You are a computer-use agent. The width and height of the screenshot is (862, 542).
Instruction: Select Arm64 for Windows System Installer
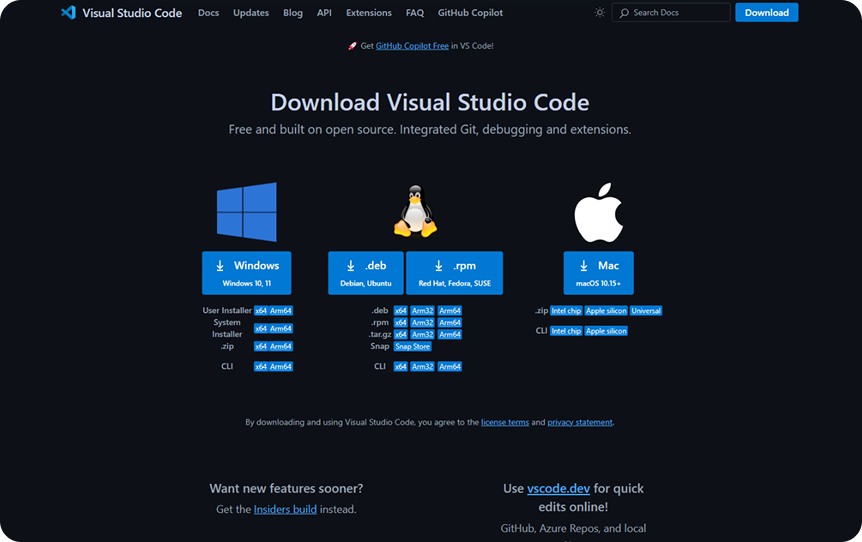click(281, 329)
